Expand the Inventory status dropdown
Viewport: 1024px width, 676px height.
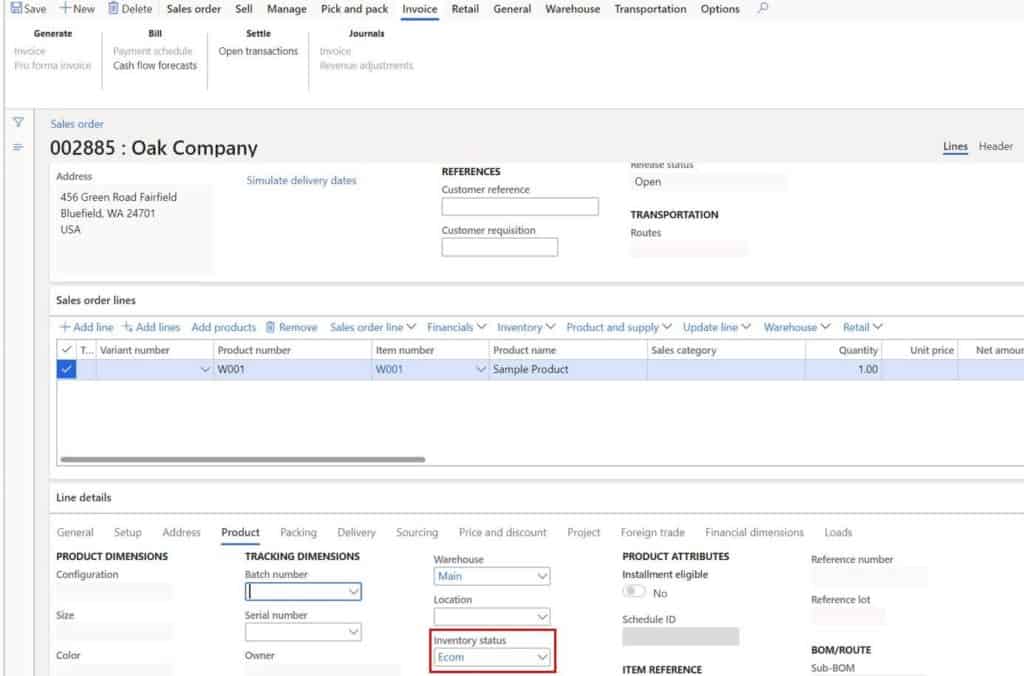click(542, 657)
